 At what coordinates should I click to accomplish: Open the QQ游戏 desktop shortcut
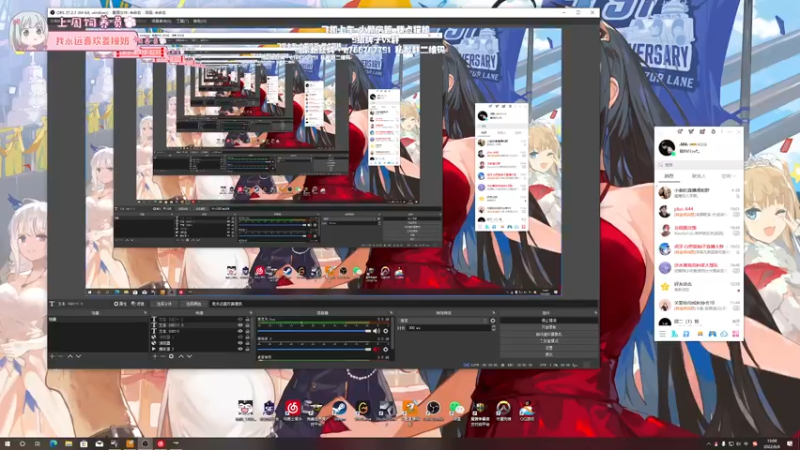point(527,410)
